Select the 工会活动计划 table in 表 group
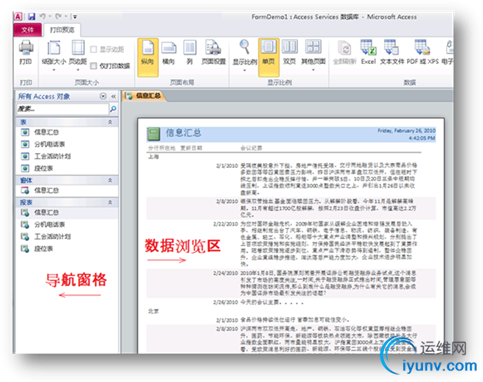Viewport: 483px width, 382px height. coord(67,156)
